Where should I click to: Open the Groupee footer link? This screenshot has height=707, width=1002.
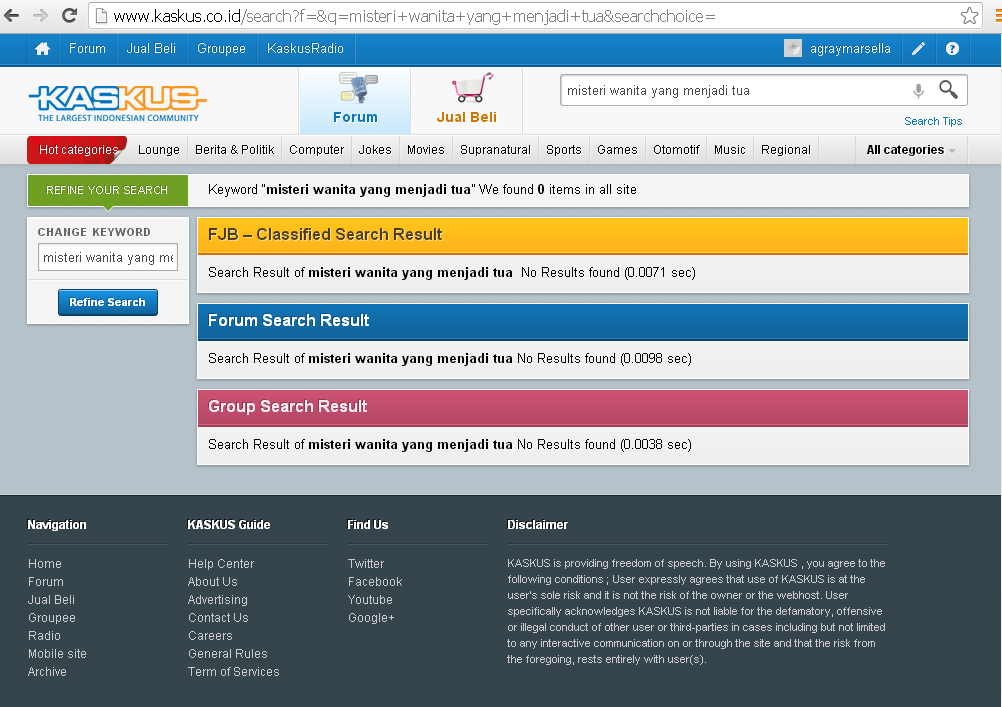point(52,618)
